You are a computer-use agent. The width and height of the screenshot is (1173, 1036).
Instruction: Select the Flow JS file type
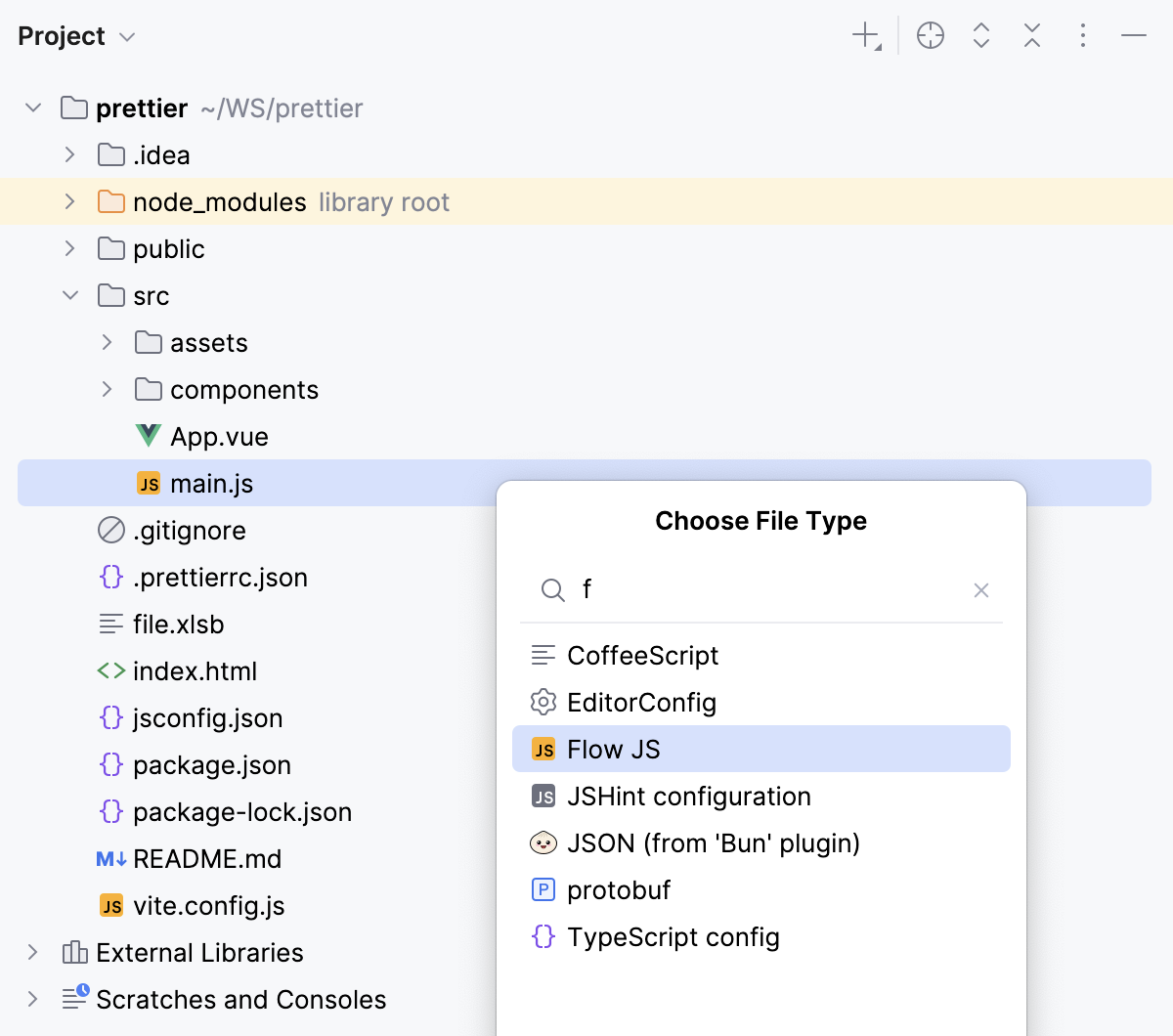click(x=614, y=749)
